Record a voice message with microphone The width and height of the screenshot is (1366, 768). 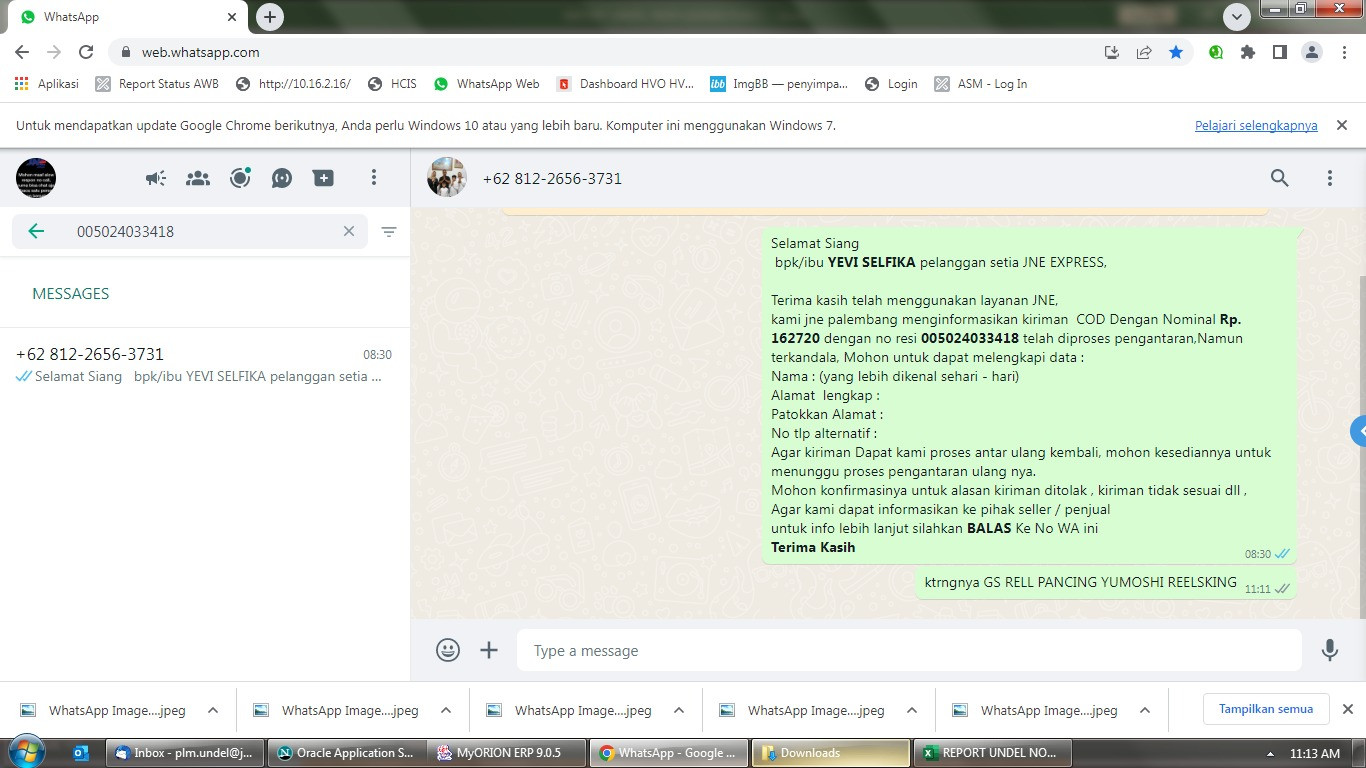pos(1330,650)
